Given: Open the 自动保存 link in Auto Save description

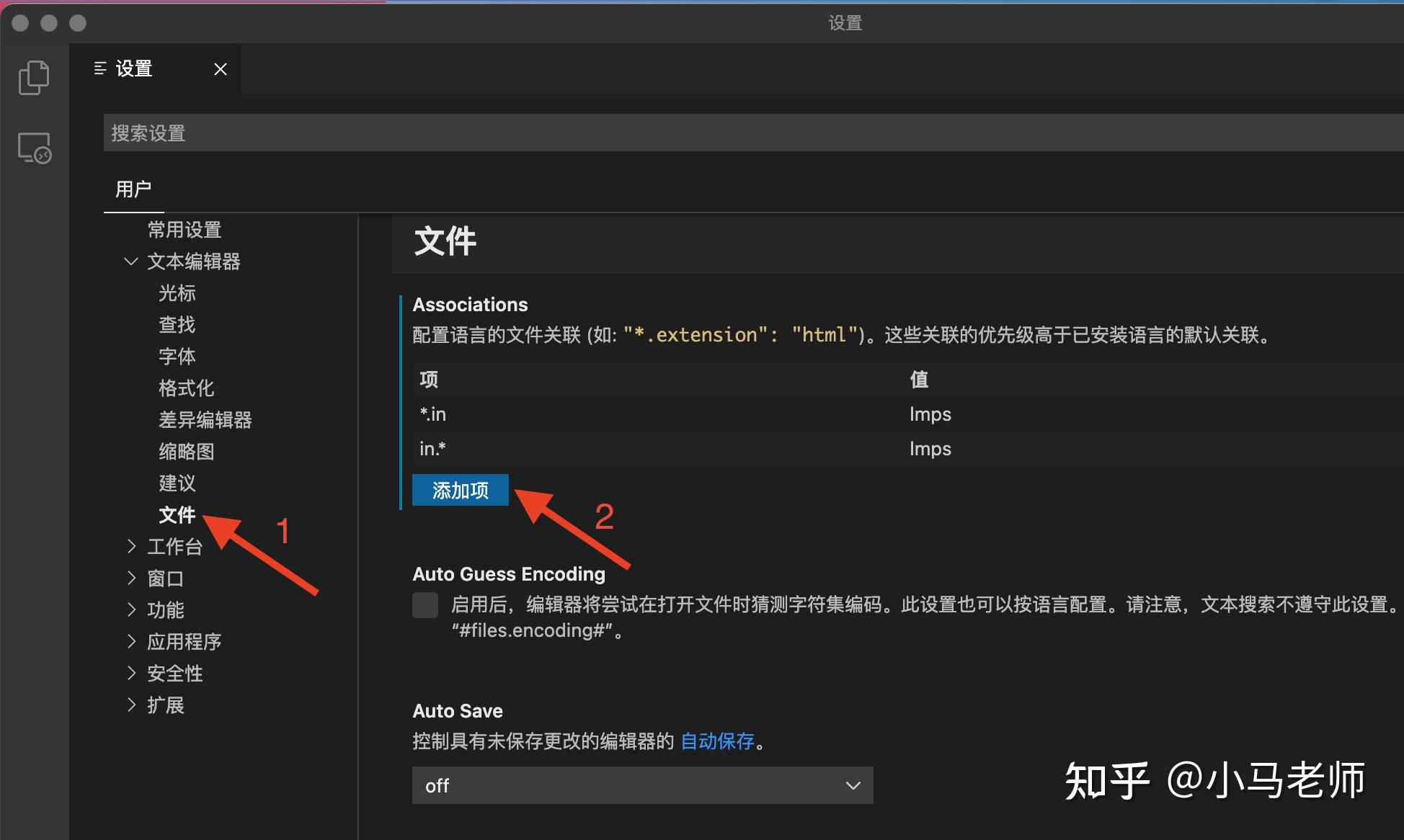Looking at the screenshot, I should point(718,741).
